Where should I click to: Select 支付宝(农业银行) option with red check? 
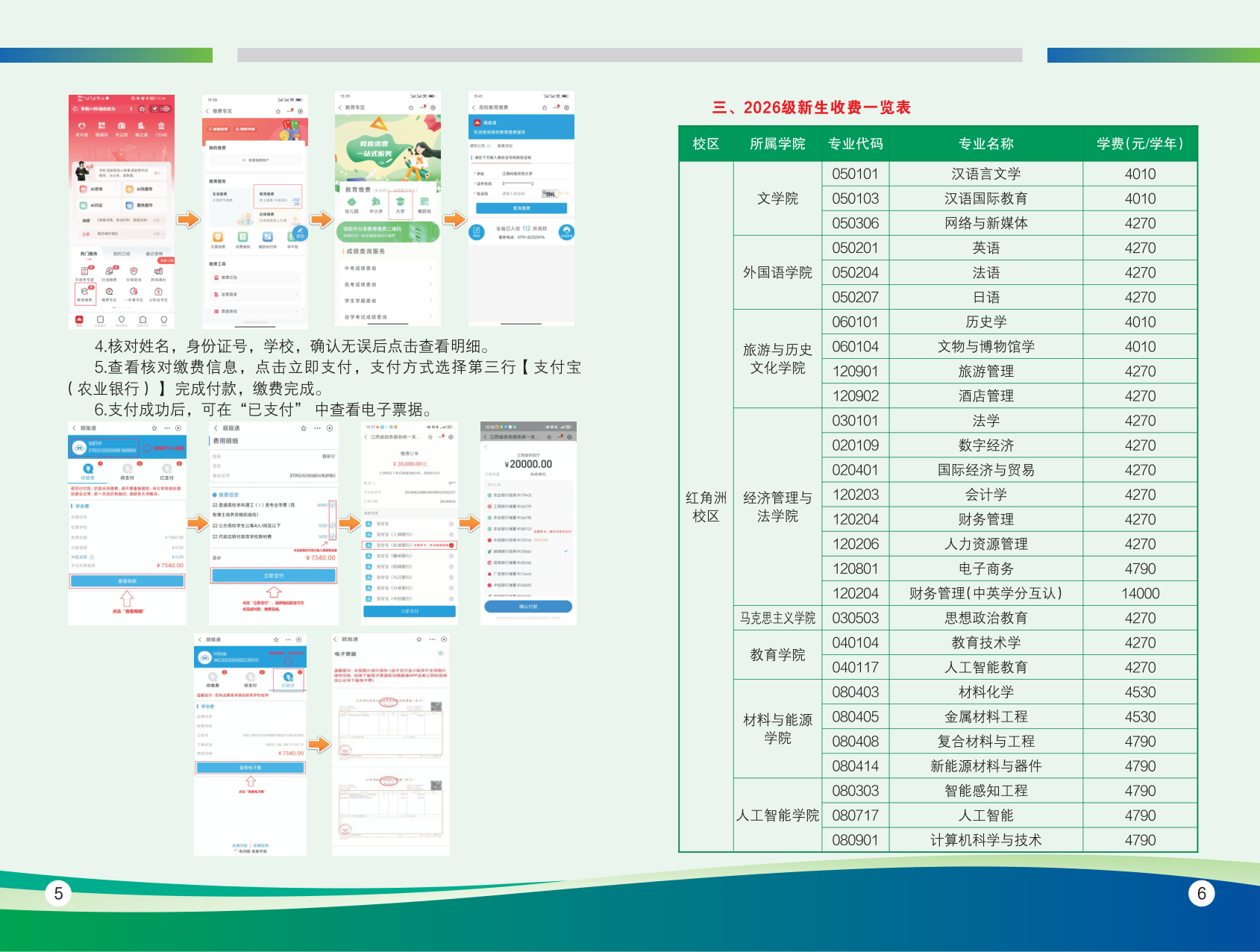point(410,545)
